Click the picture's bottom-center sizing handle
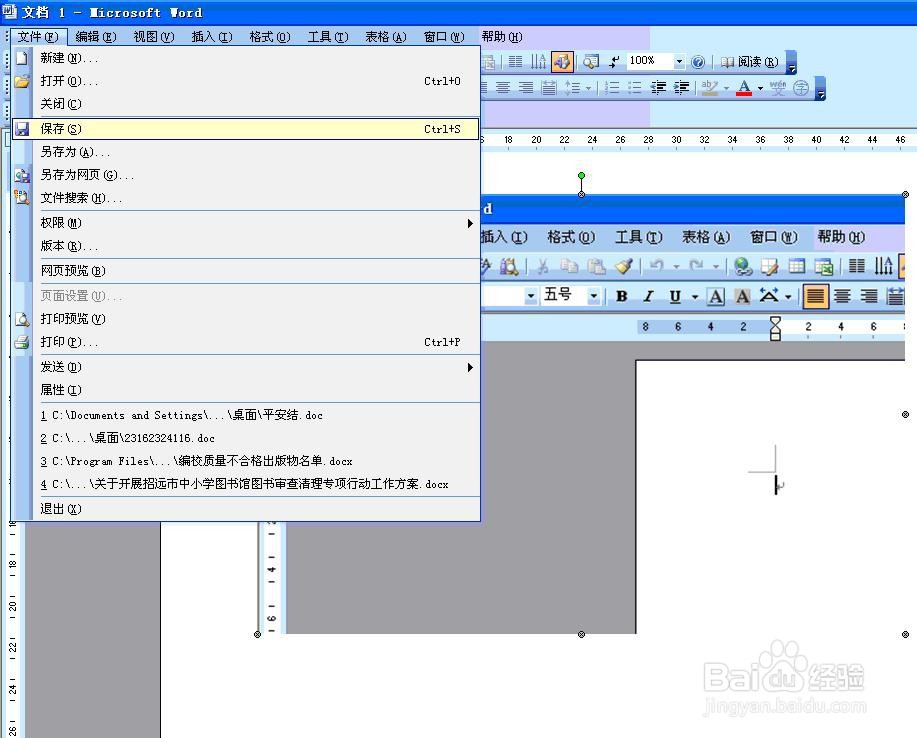Image resolution: width=917 pixels, height=738 pixels. click(x=581, y=634)
